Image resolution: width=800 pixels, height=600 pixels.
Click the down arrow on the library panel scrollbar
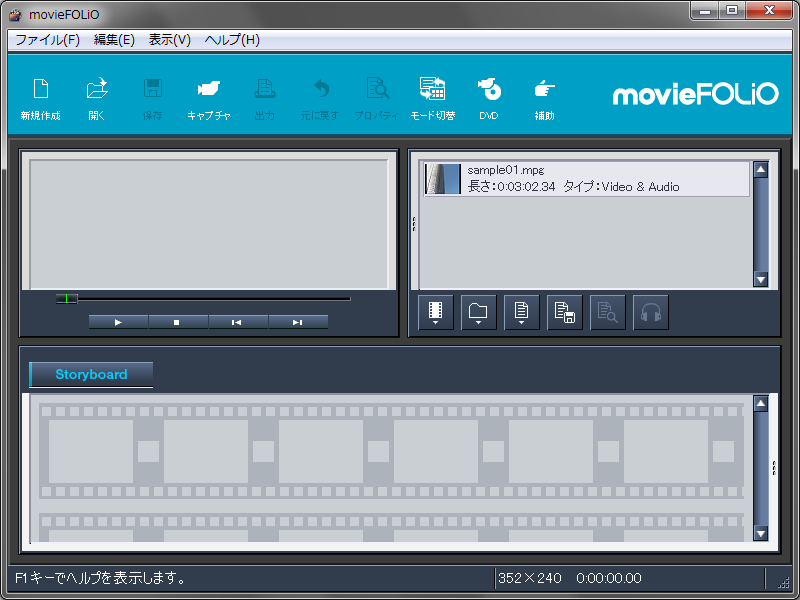coord(761,280)
